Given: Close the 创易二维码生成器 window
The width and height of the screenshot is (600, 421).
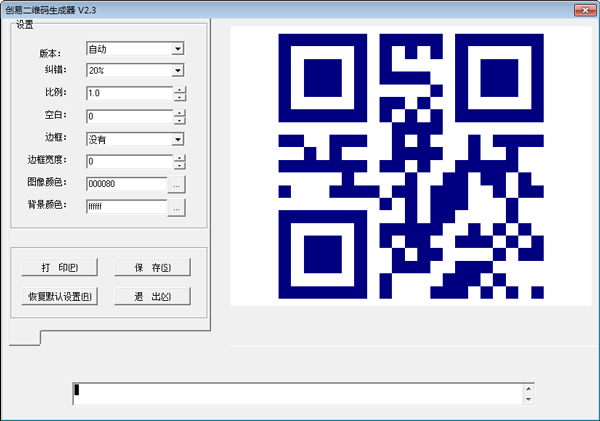Looking at the screenshot, I should pos(585,10).
